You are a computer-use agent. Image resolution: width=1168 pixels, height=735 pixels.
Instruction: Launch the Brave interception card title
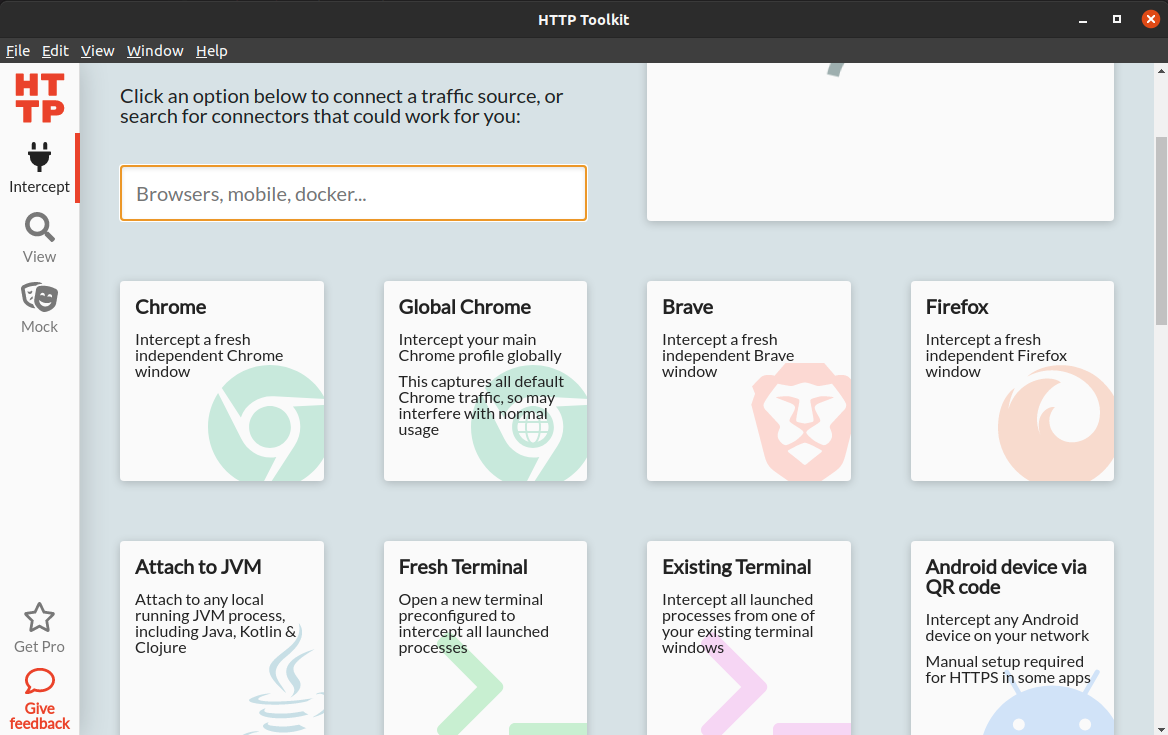(688, 307)
